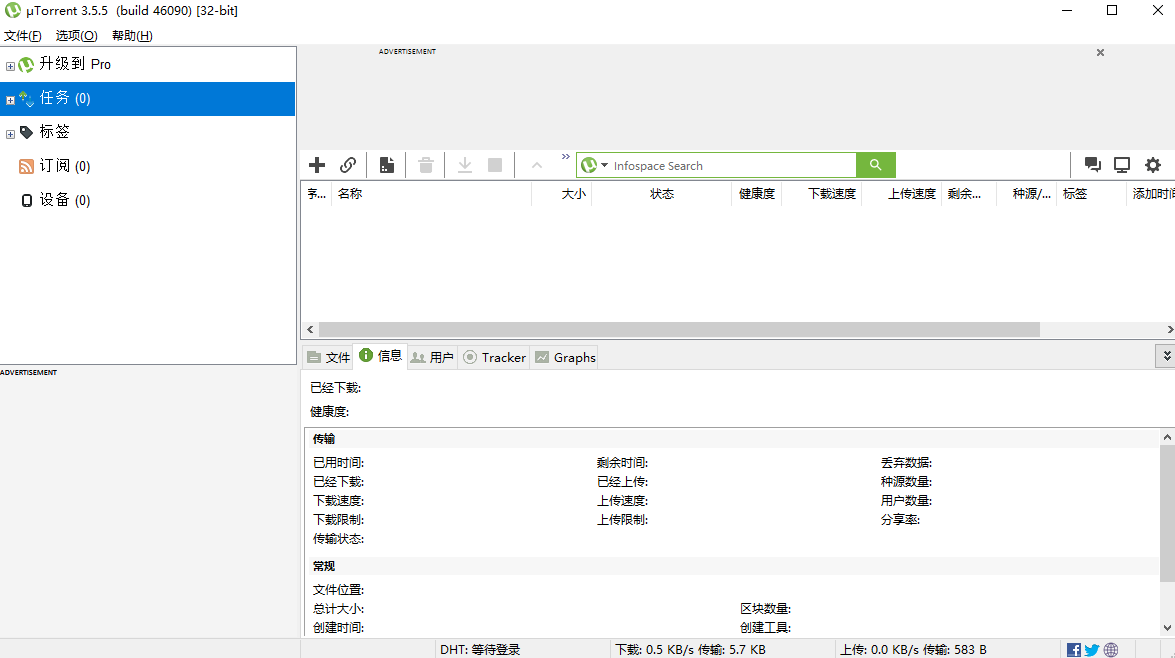This screenshot has height=658, width=1175.
Task: Click the chat speech bubble icon
Action: (x=1092, y=164)
